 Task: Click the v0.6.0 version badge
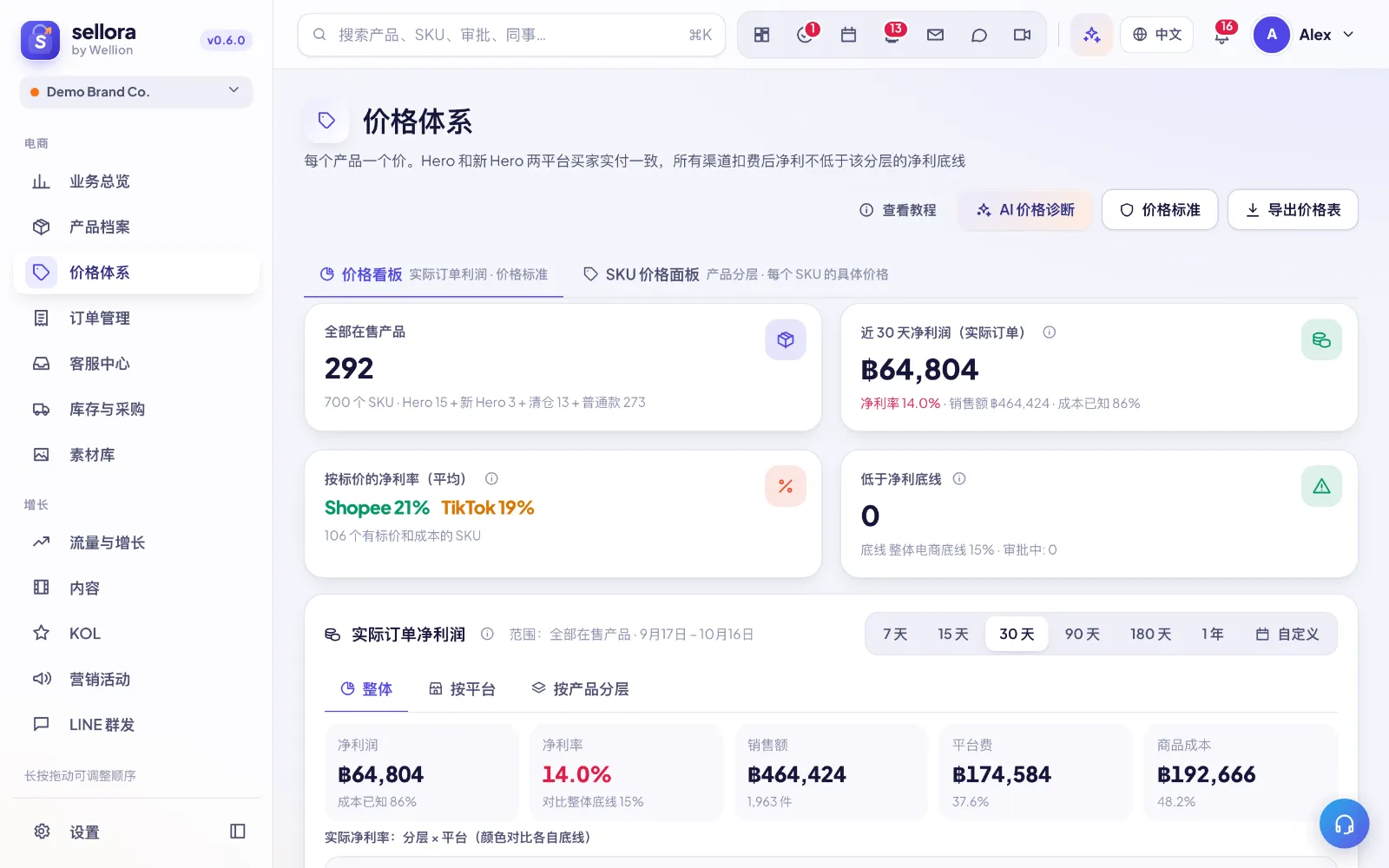point(226,40)
